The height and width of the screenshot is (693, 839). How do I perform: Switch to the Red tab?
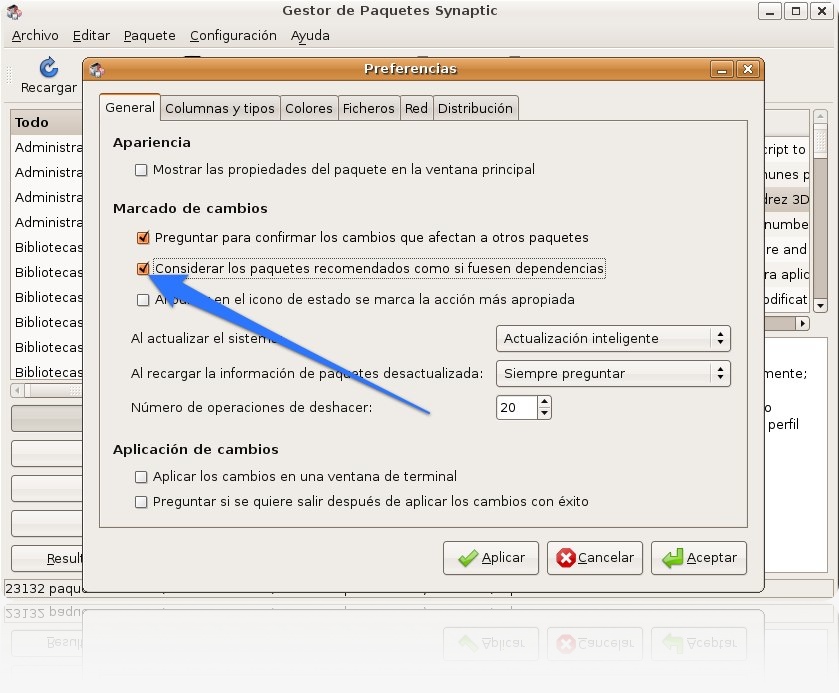coord(416,109)
